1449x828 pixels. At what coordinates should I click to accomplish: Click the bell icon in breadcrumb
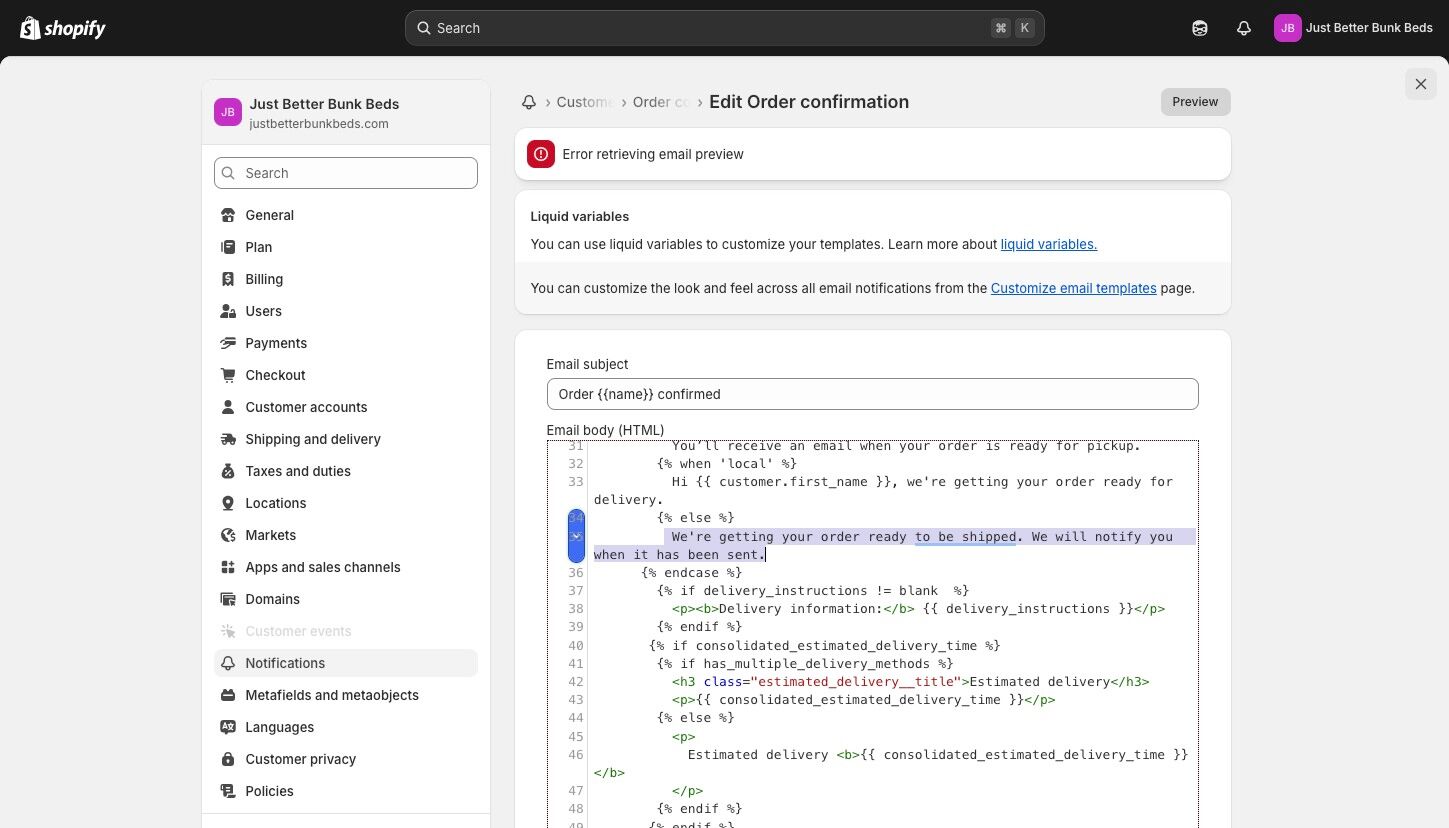(529, 102)
